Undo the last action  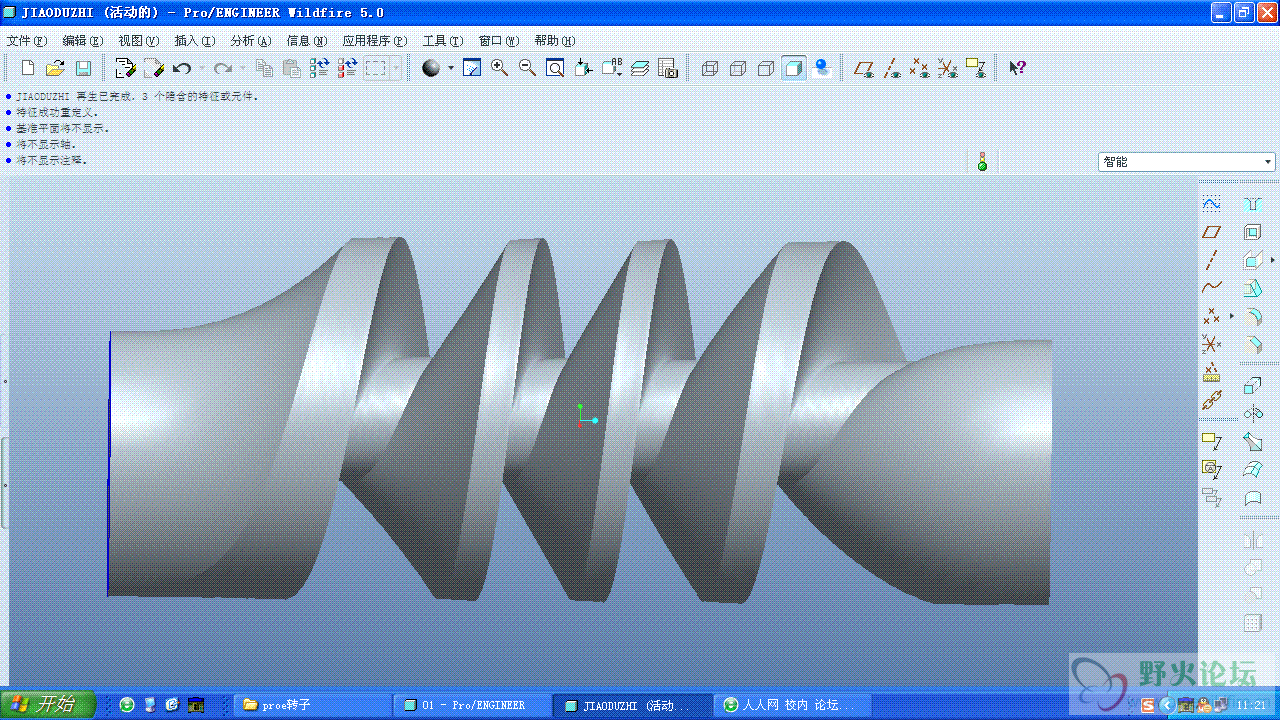pyautogui.click(x=182, y=68)
